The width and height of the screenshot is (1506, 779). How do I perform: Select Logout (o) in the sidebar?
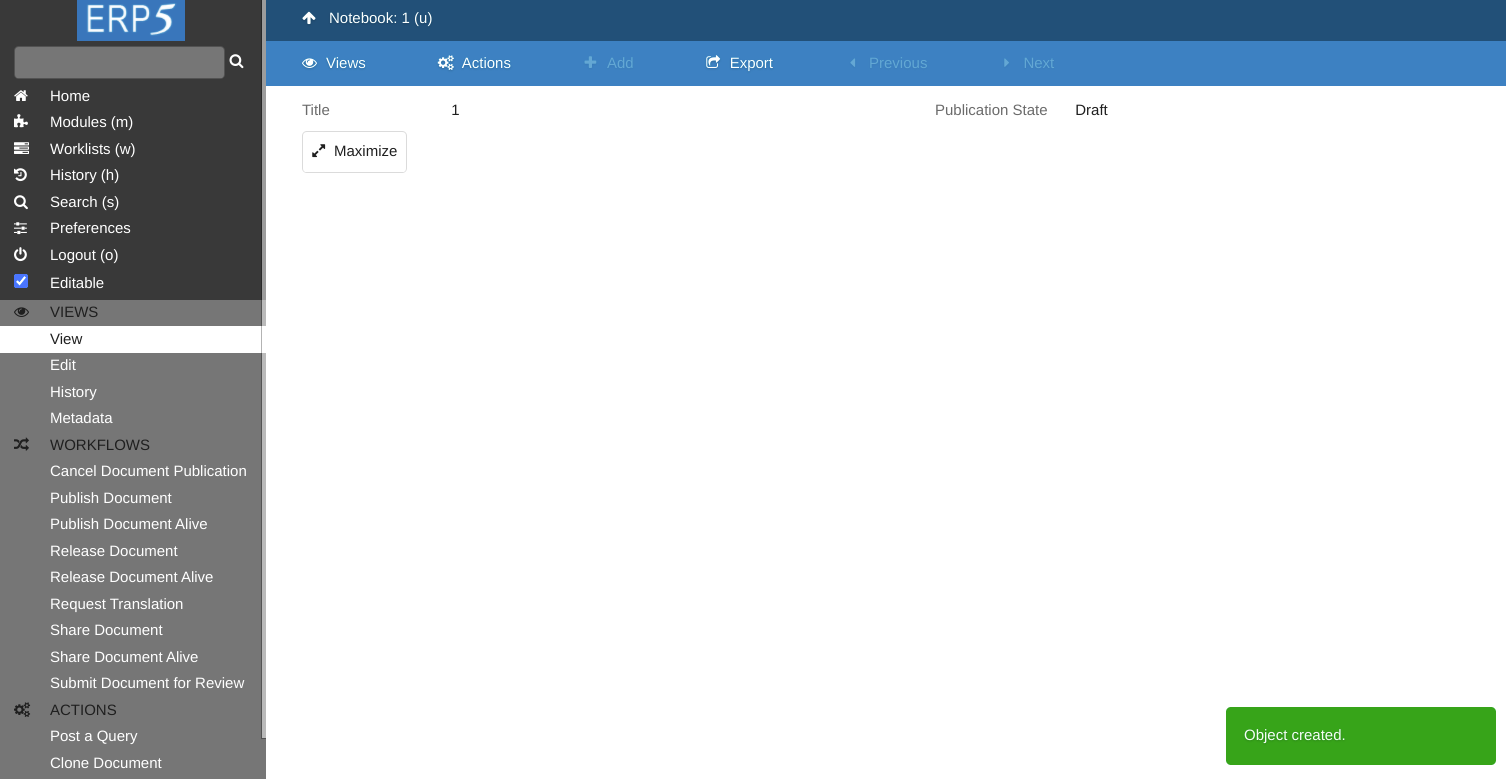84,255
